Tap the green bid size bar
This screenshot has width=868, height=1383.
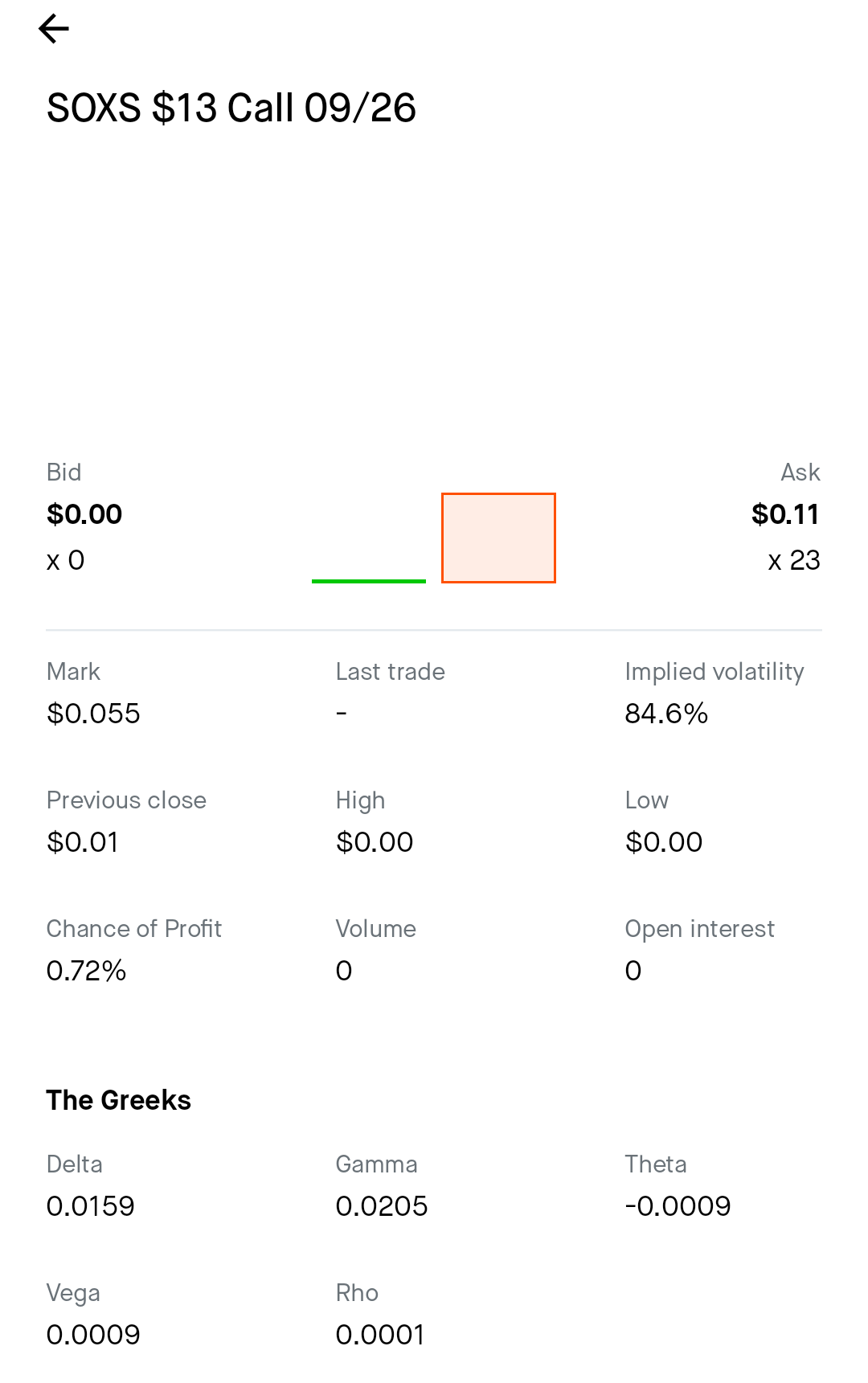pos(369,580)
